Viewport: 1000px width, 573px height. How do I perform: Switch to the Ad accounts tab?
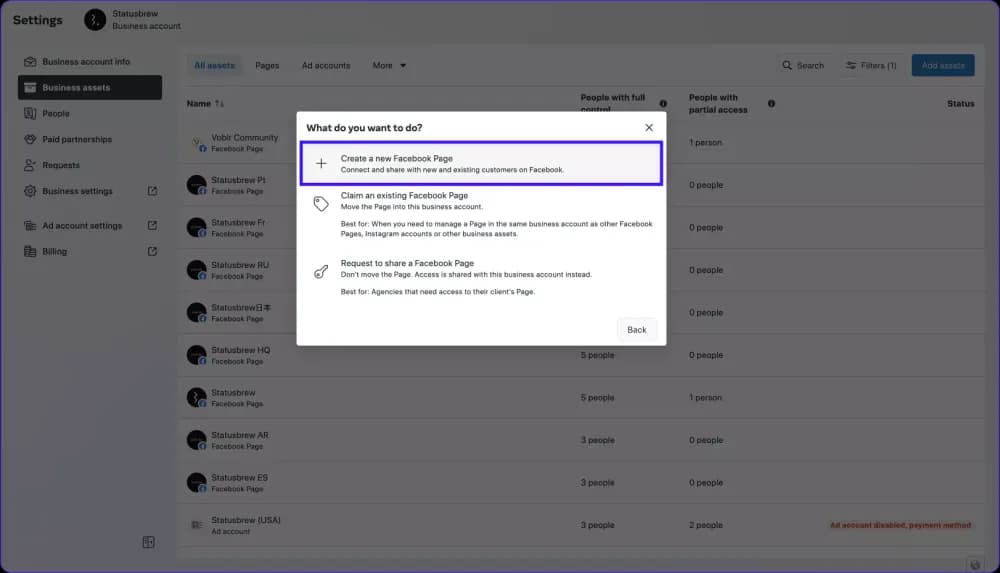pyautogui.click(x=326, y=66)
